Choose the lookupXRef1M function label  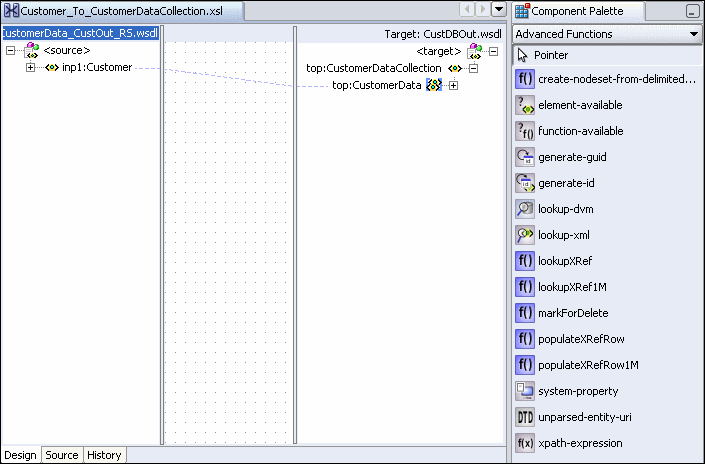pyautogui.click(x=572, y=287)
